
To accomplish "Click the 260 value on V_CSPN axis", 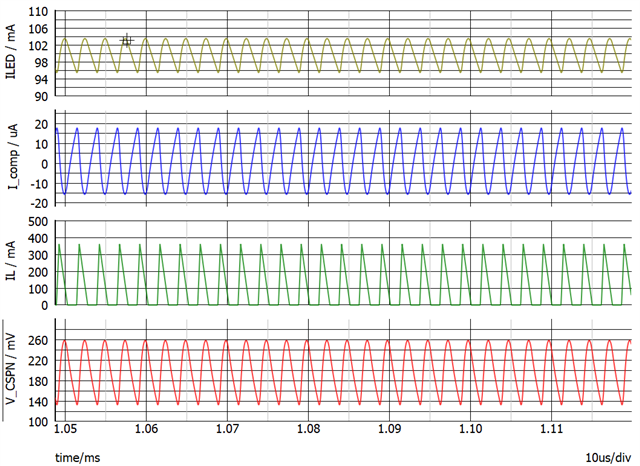I will tap(38, 340).
